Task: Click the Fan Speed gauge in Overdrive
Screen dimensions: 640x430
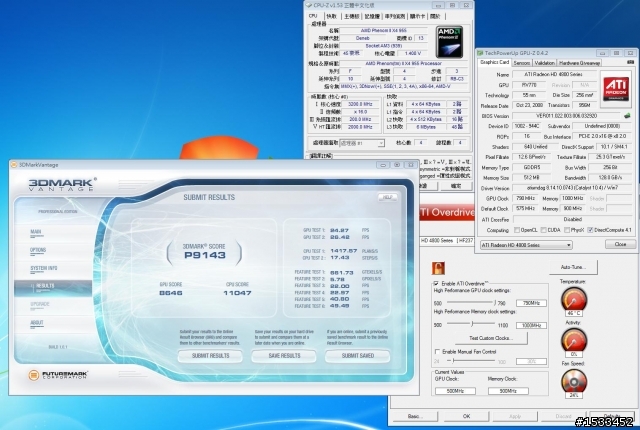Action: click(573, 381)
